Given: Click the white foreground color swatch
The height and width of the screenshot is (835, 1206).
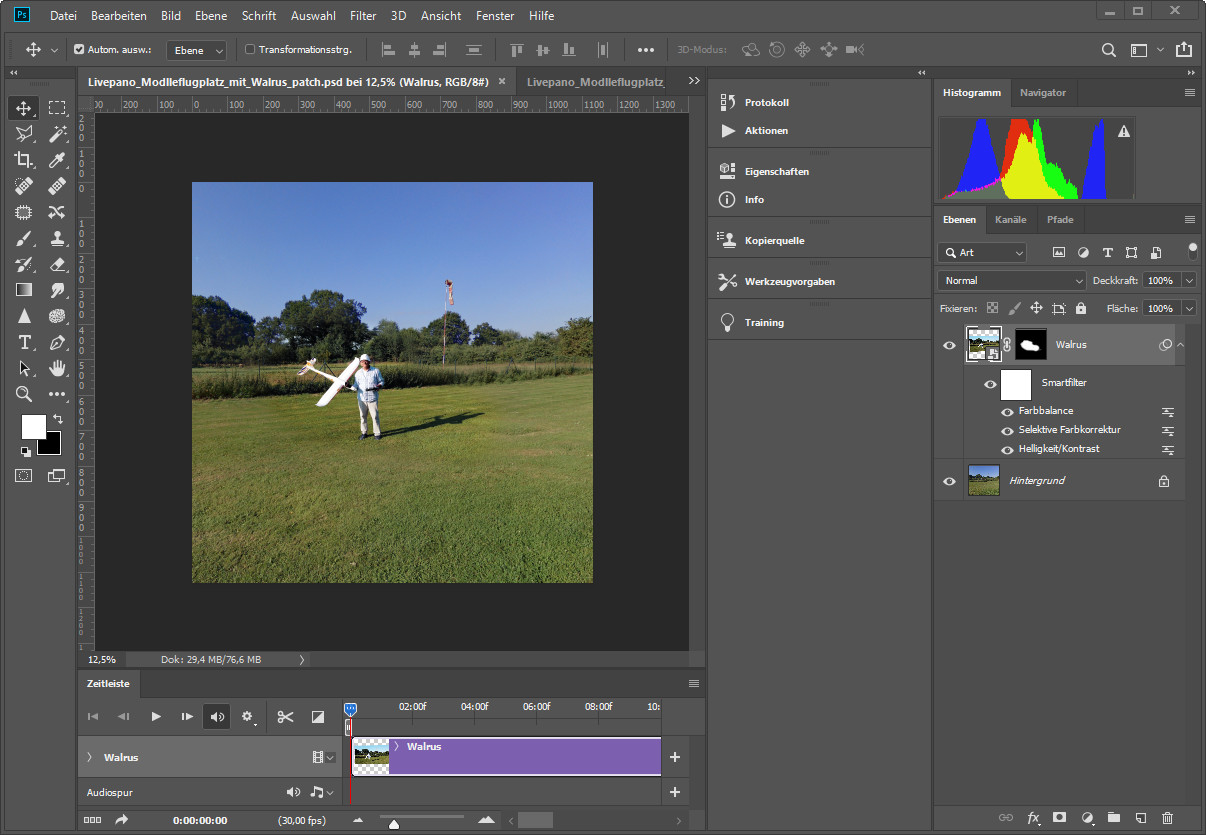Looking at the screenshot, I should coord(33,427).
